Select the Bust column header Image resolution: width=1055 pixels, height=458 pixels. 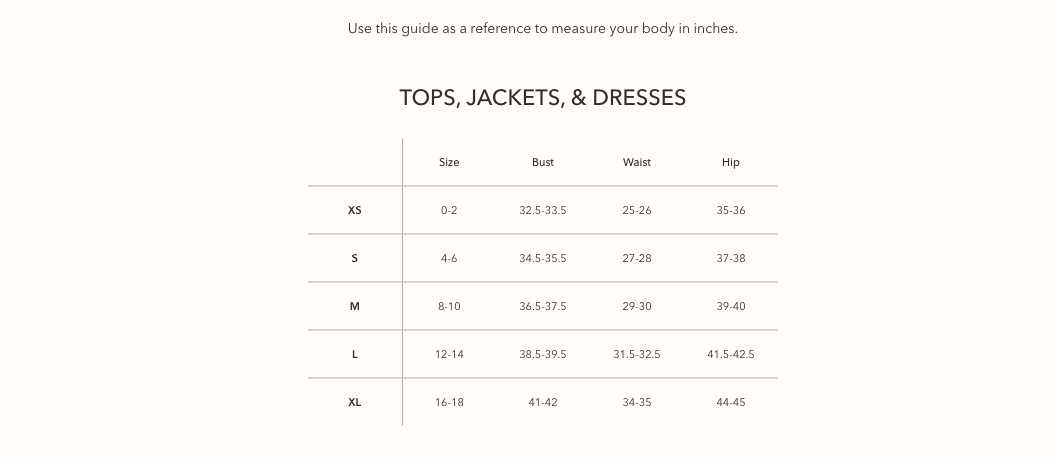click(543, 162)
